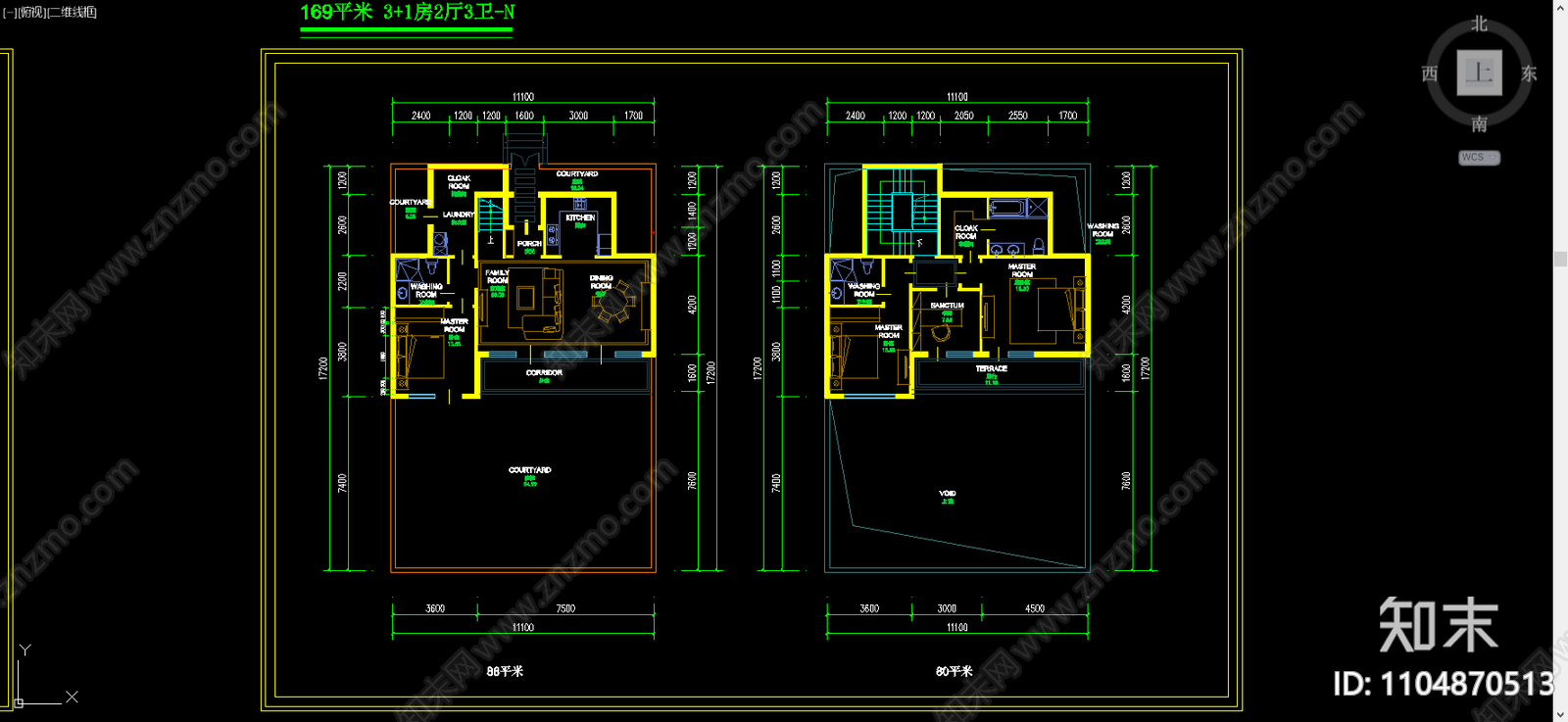
Task: Click the ViewCube top face 上
Action: (1479, 72)
